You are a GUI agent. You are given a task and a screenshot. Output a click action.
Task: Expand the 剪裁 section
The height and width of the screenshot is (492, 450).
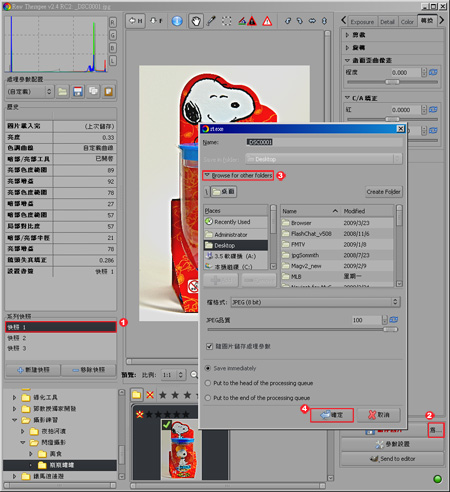pos(347,35)
